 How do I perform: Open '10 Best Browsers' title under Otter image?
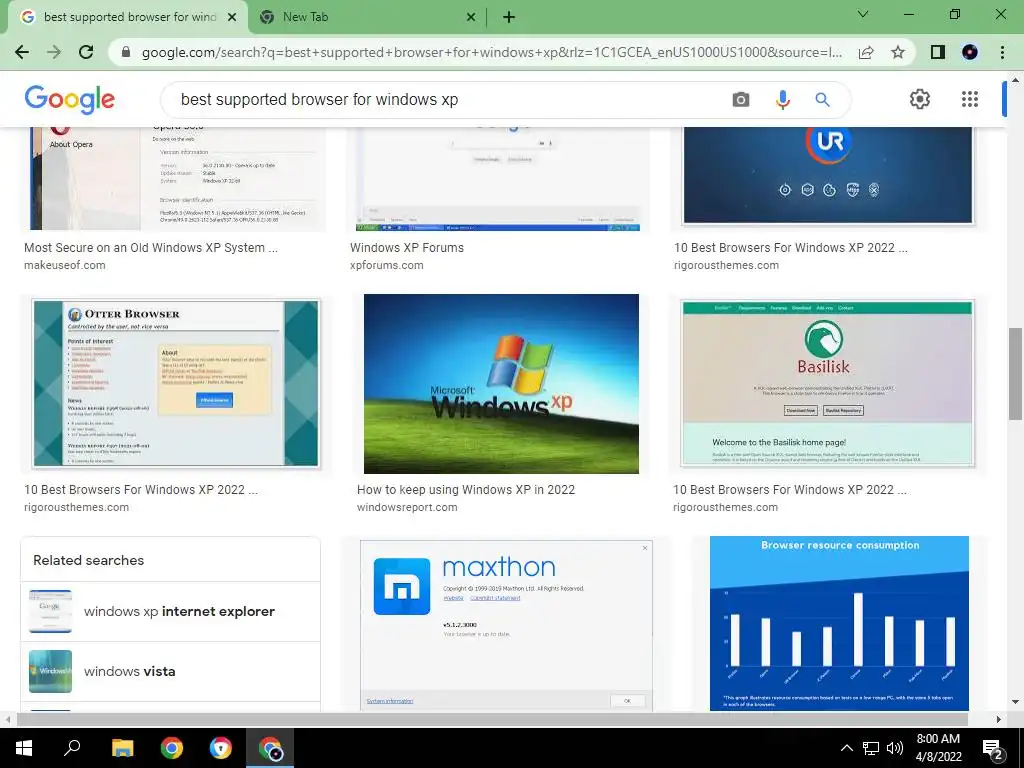141,490
